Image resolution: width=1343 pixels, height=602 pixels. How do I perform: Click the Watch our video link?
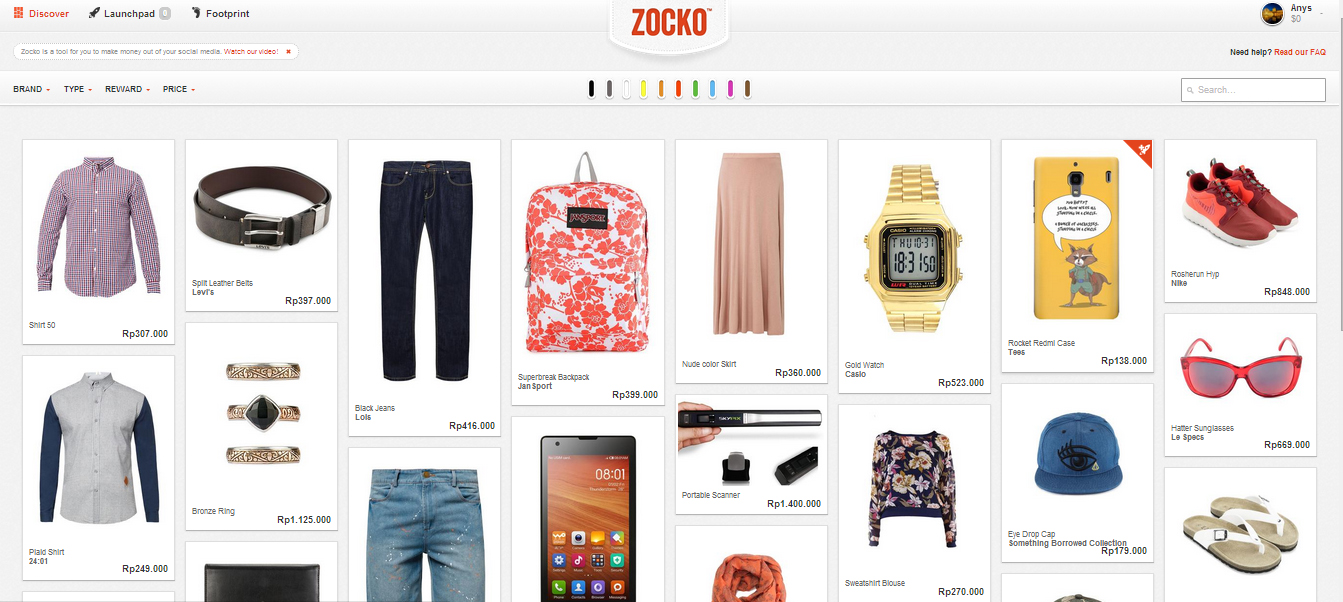tap(250, 51)
